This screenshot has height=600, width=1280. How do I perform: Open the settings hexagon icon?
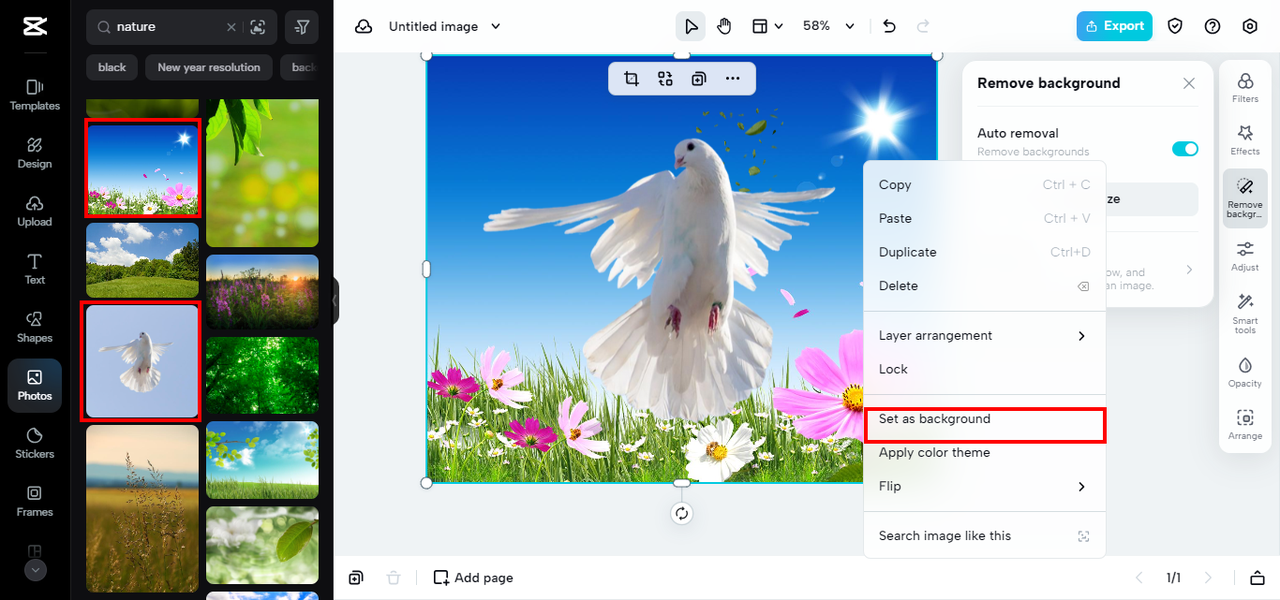(1250, 27)
